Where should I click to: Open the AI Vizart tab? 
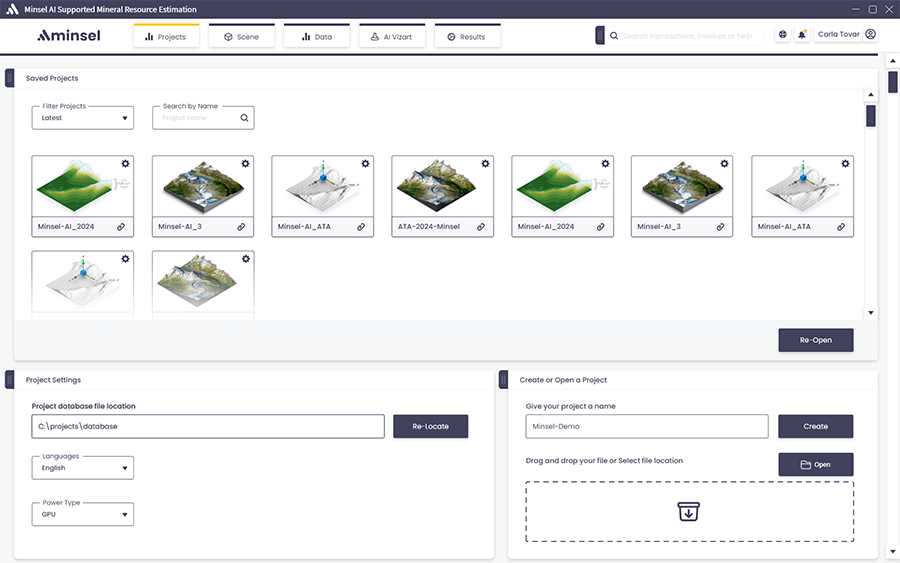tap(392, 37)
